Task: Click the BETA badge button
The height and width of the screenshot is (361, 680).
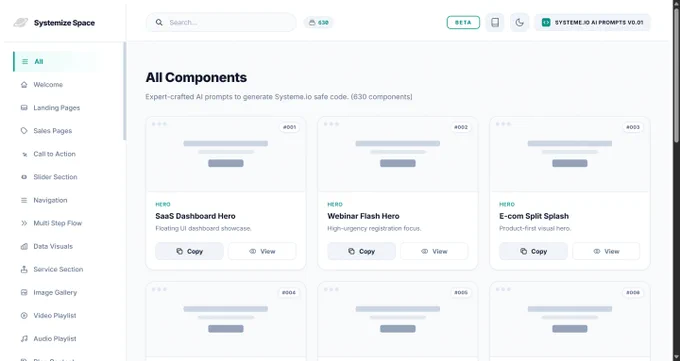Action: pyautogui.click(x=463, y=23)
